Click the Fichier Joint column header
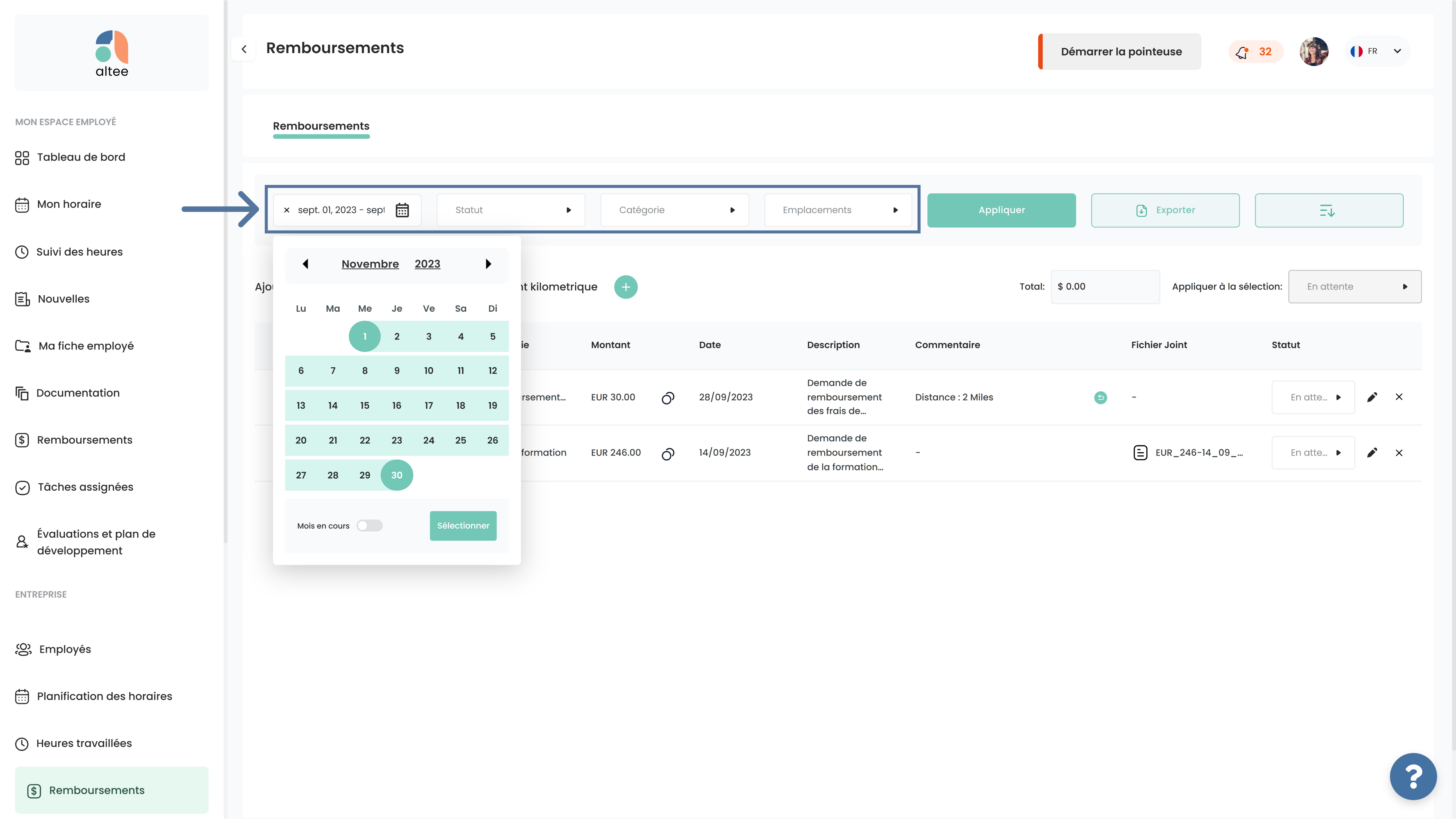The width and height of the screenshot is (1456, 819). 1159,345
